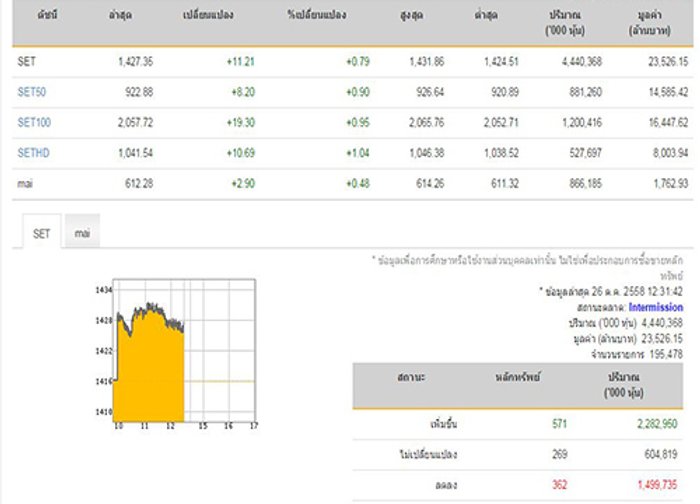Image resolution: width=700 pixels, height=504 pixels.
Task: Switch to the mai chart tab
Action: tap(82, 231)
